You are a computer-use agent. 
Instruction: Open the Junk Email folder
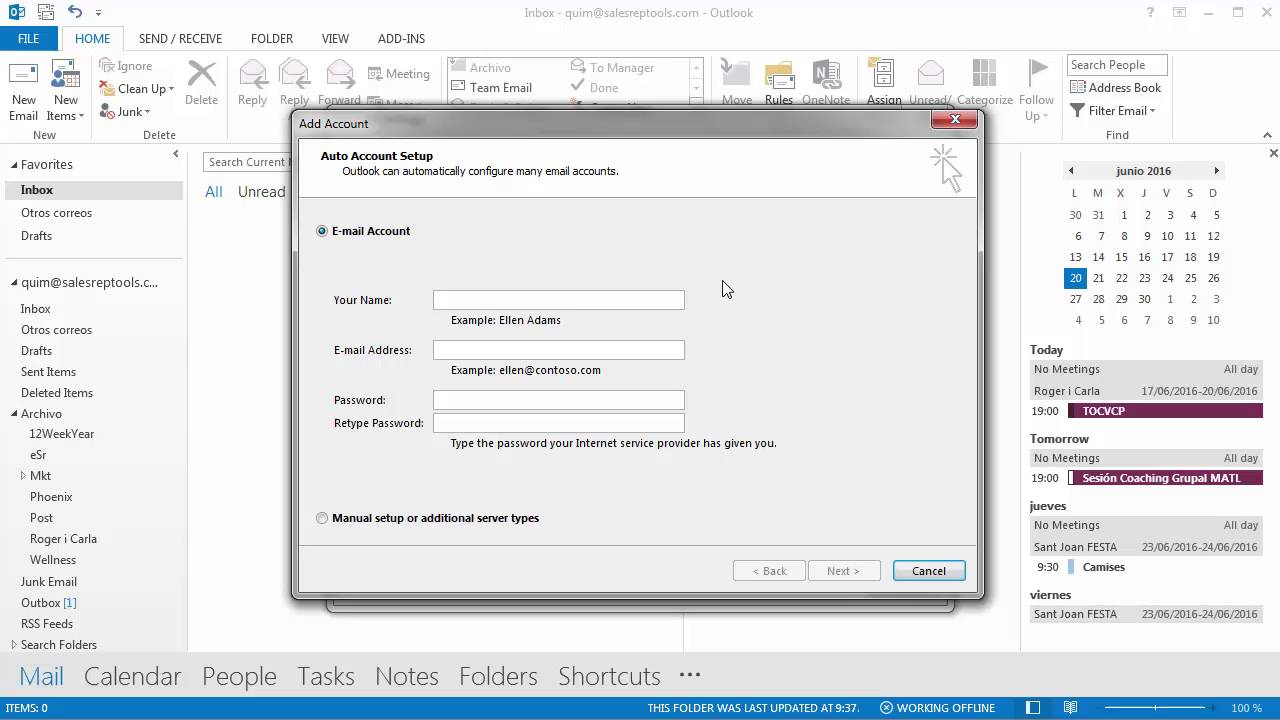[49, 582]
